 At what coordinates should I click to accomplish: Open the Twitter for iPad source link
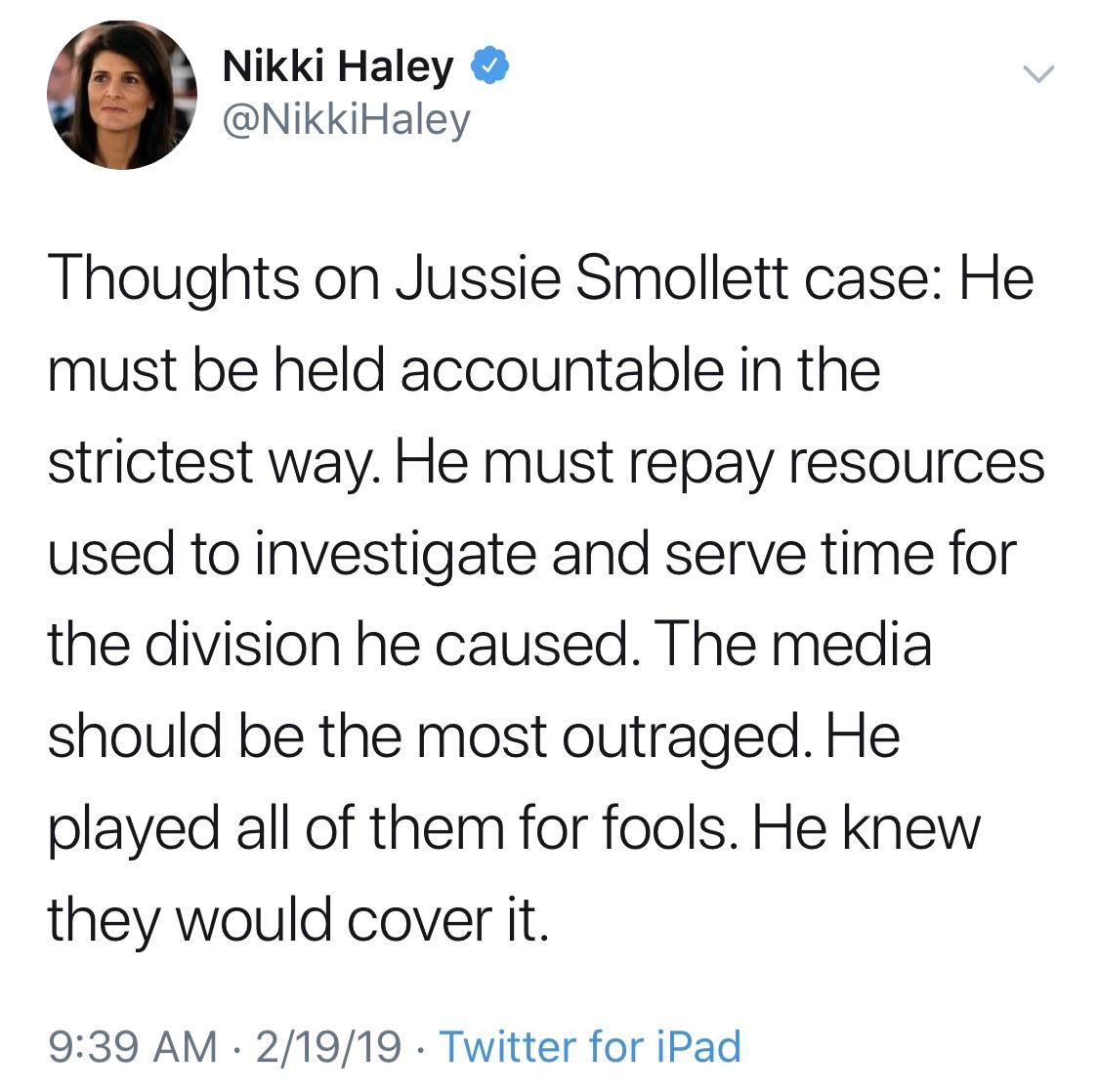pos(589,1046)
